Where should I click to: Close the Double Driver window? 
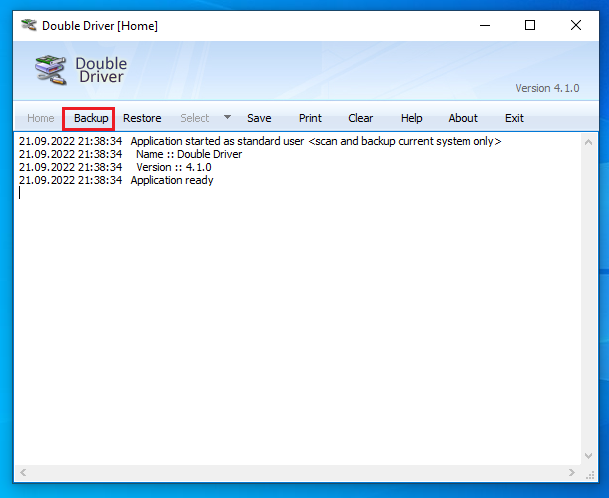pyautogui.click(x=576, y=26)
